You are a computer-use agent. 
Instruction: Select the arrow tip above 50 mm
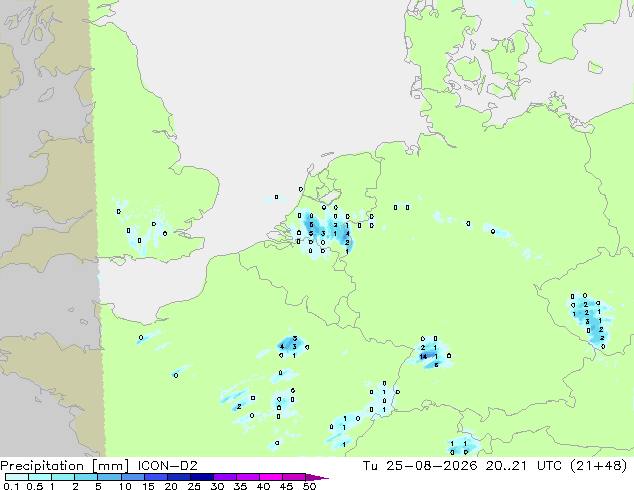[317, 477]
